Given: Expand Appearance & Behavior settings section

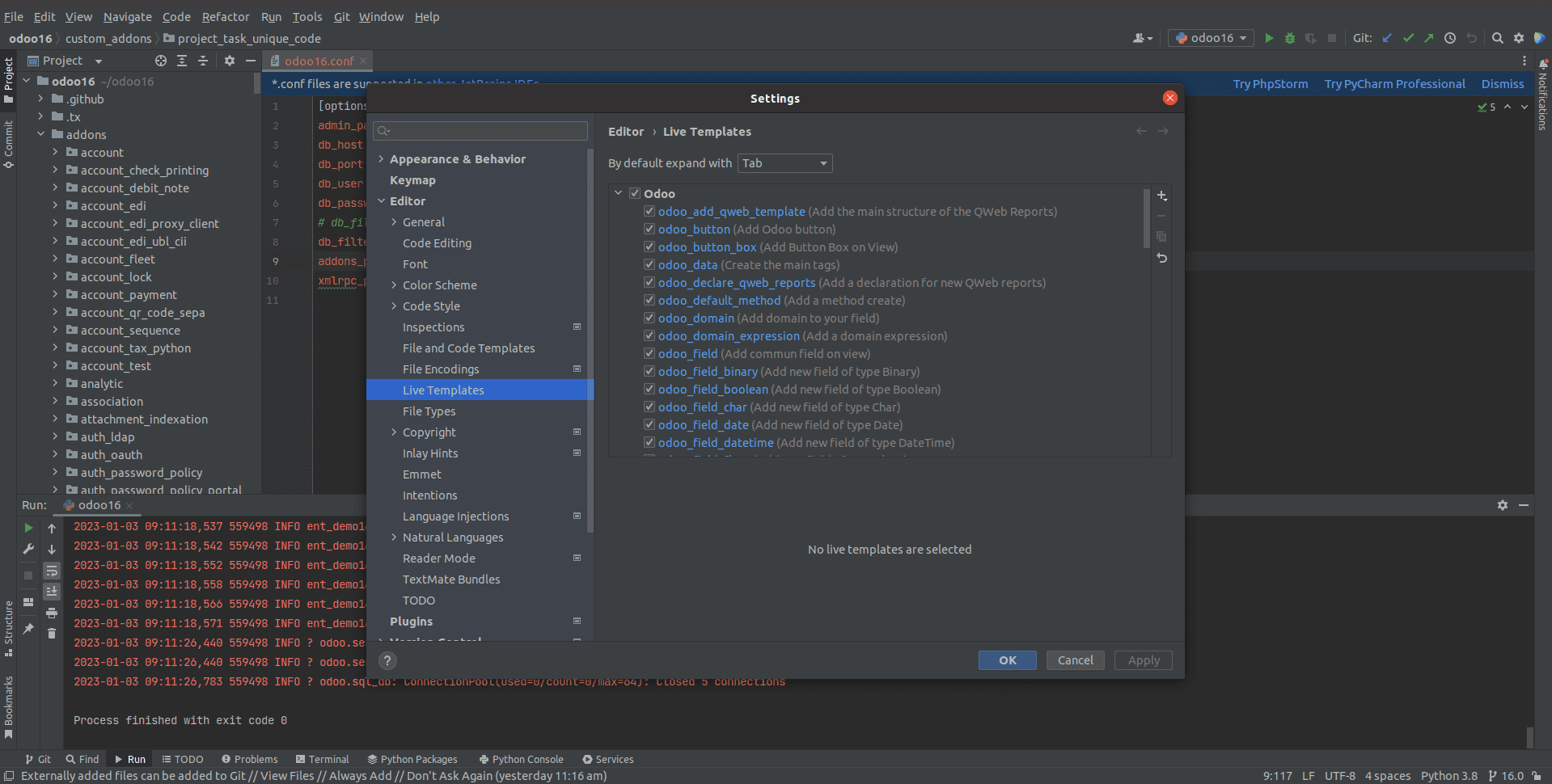Looking at the screenshot, I should (381, 159).
